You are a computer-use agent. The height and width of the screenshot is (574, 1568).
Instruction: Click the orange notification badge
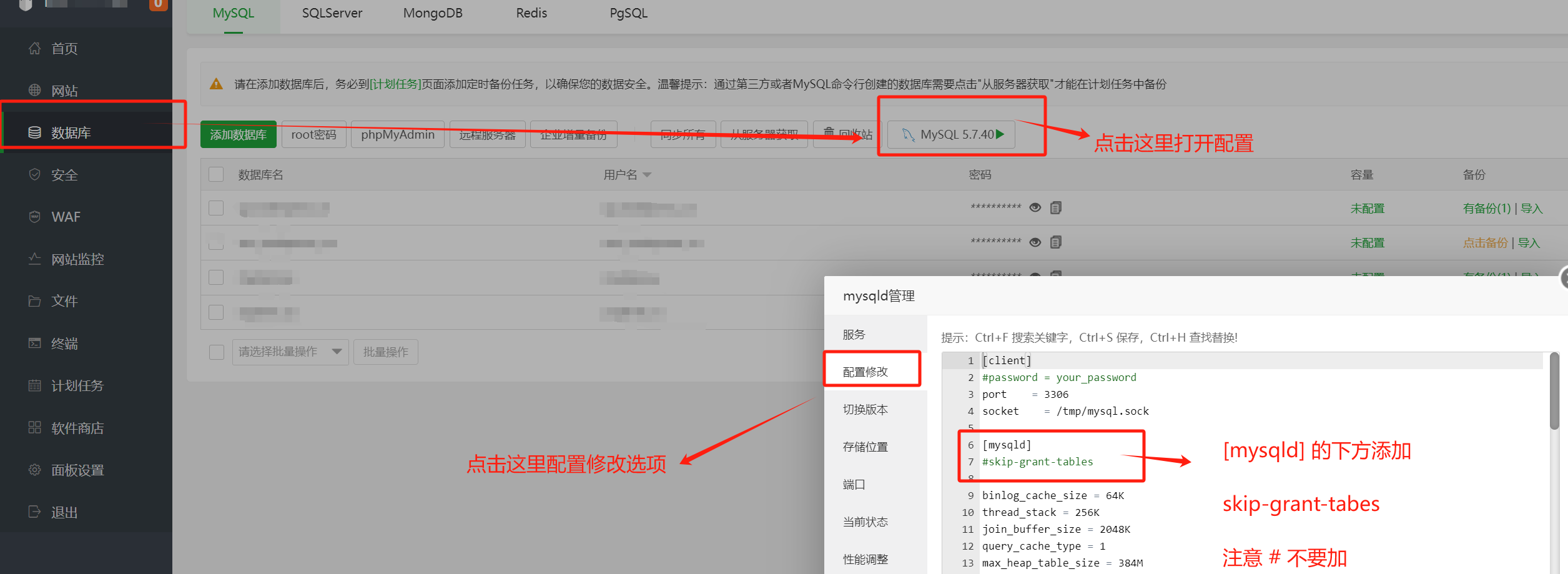tap(159, 4)
